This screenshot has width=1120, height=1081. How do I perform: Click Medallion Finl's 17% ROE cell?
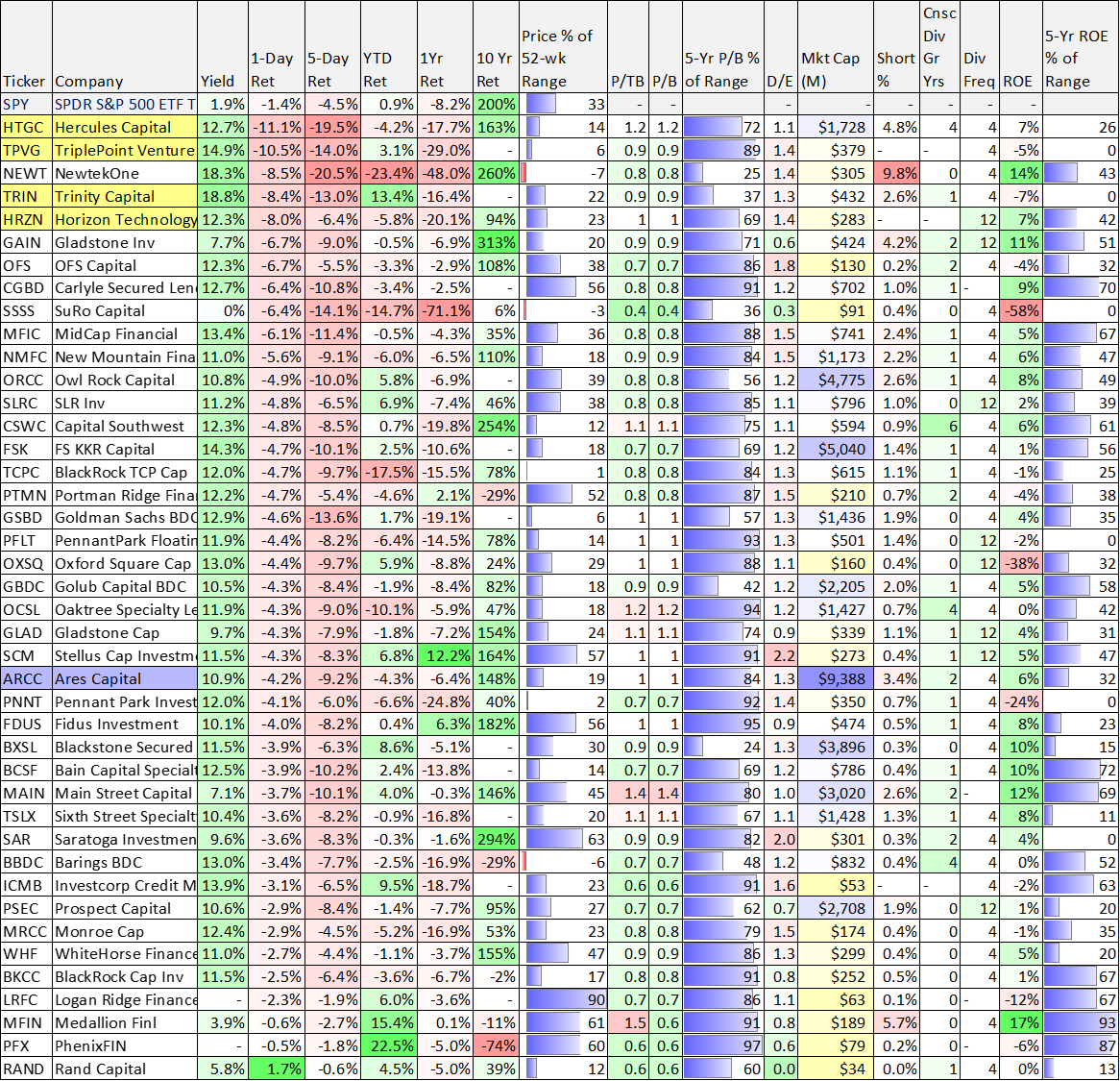(x=1020, y=1022)
